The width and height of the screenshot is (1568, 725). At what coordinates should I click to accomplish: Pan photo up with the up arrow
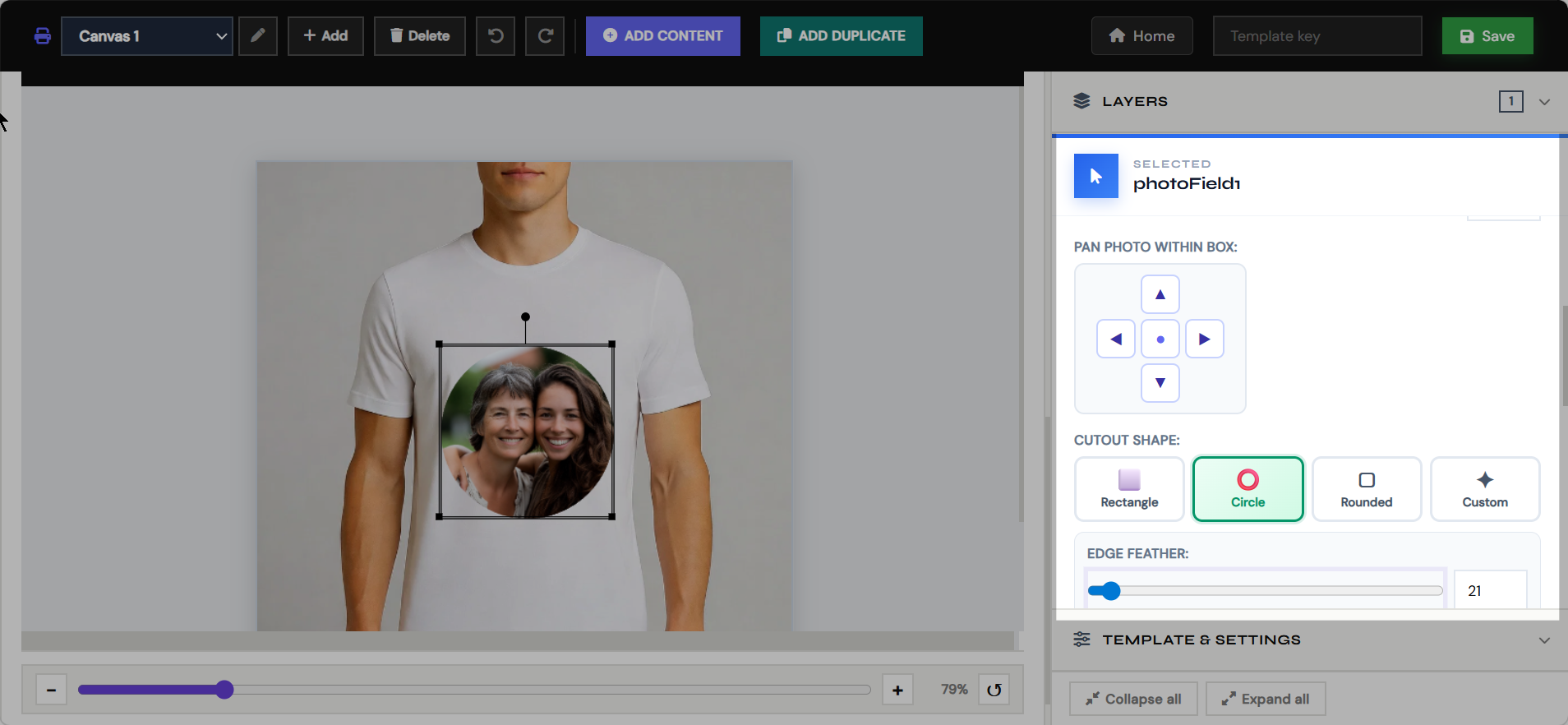[1160, 294]
